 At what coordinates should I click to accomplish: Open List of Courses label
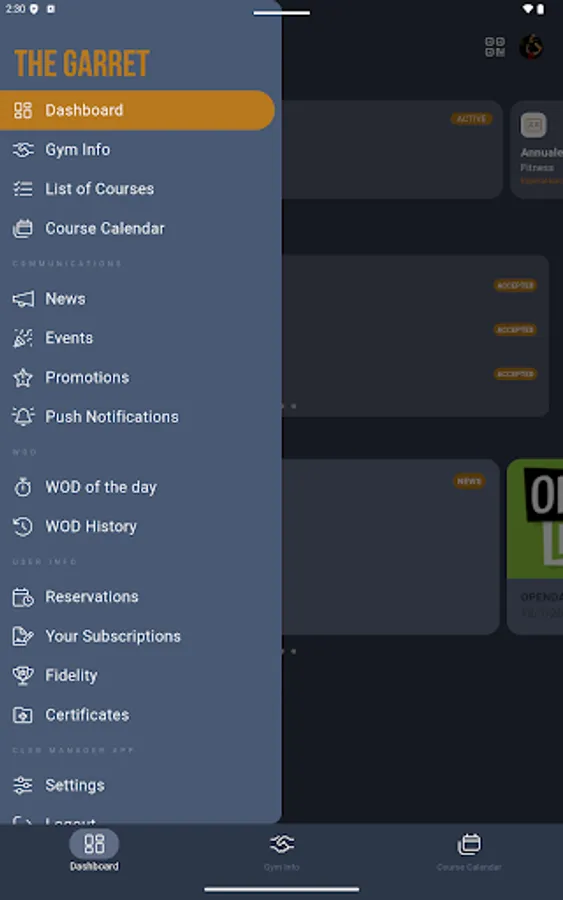(99, 189)
